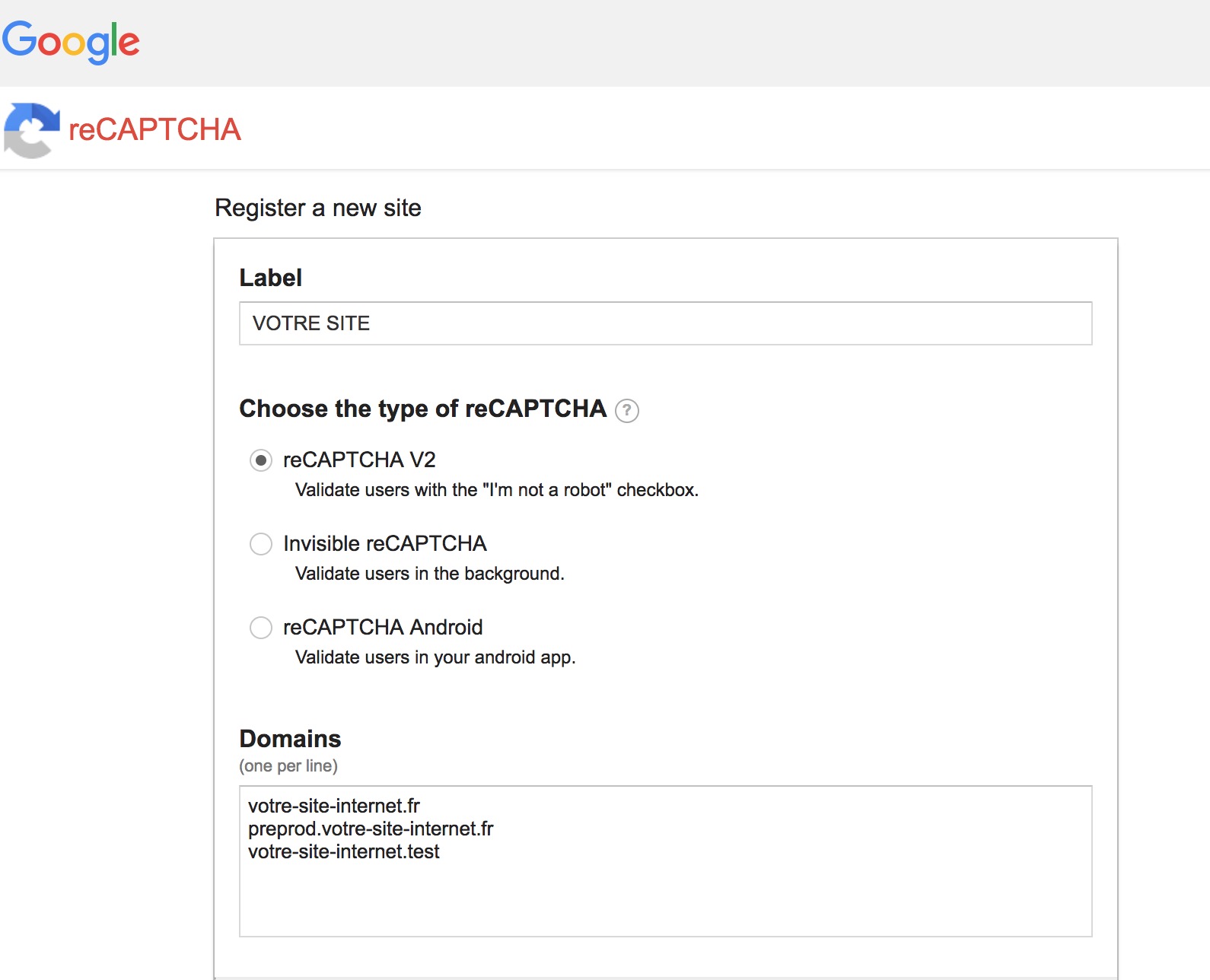The height and width of the screenshot is (980, 1210).
Task: Click 'Choose the type of reCAPTCHA' heading
Action: pos(423,409)
